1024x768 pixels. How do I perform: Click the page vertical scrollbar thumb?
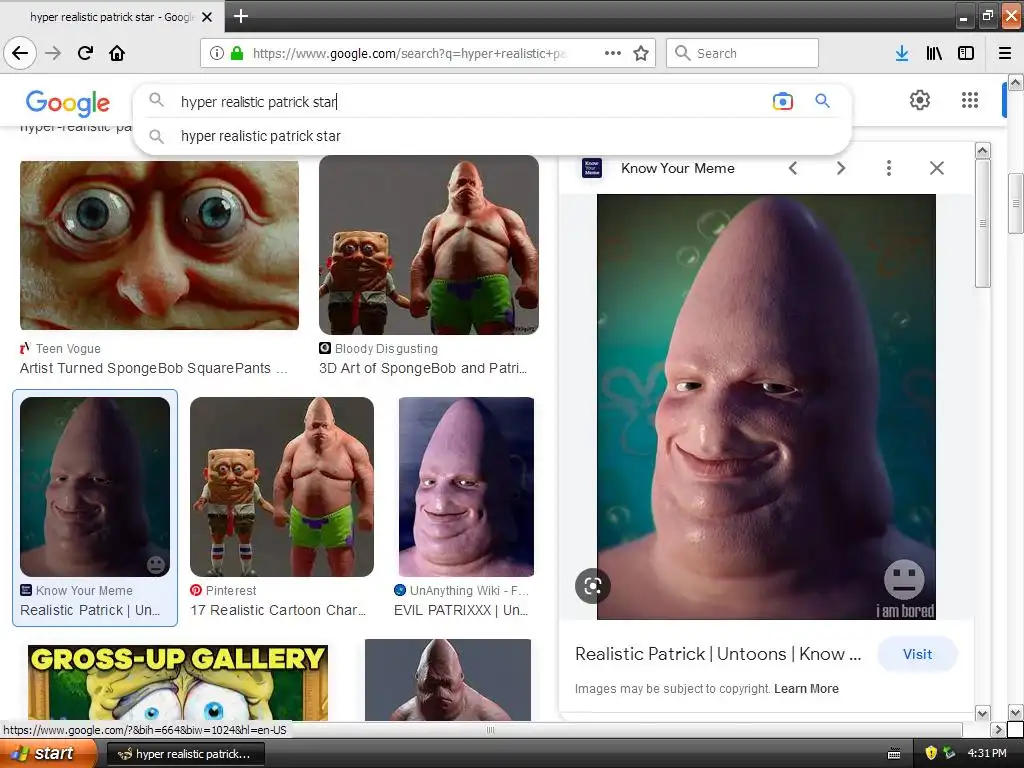click(1016, 203)
